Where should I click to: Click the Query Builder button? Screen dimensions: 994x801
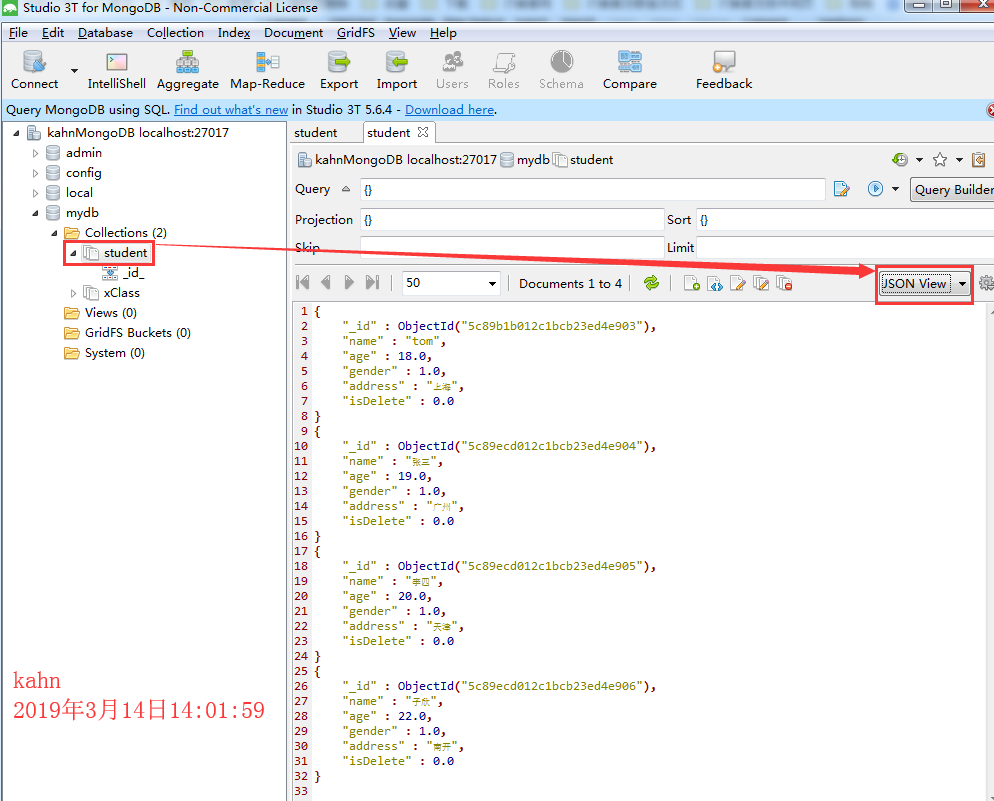tap(952, 189)
